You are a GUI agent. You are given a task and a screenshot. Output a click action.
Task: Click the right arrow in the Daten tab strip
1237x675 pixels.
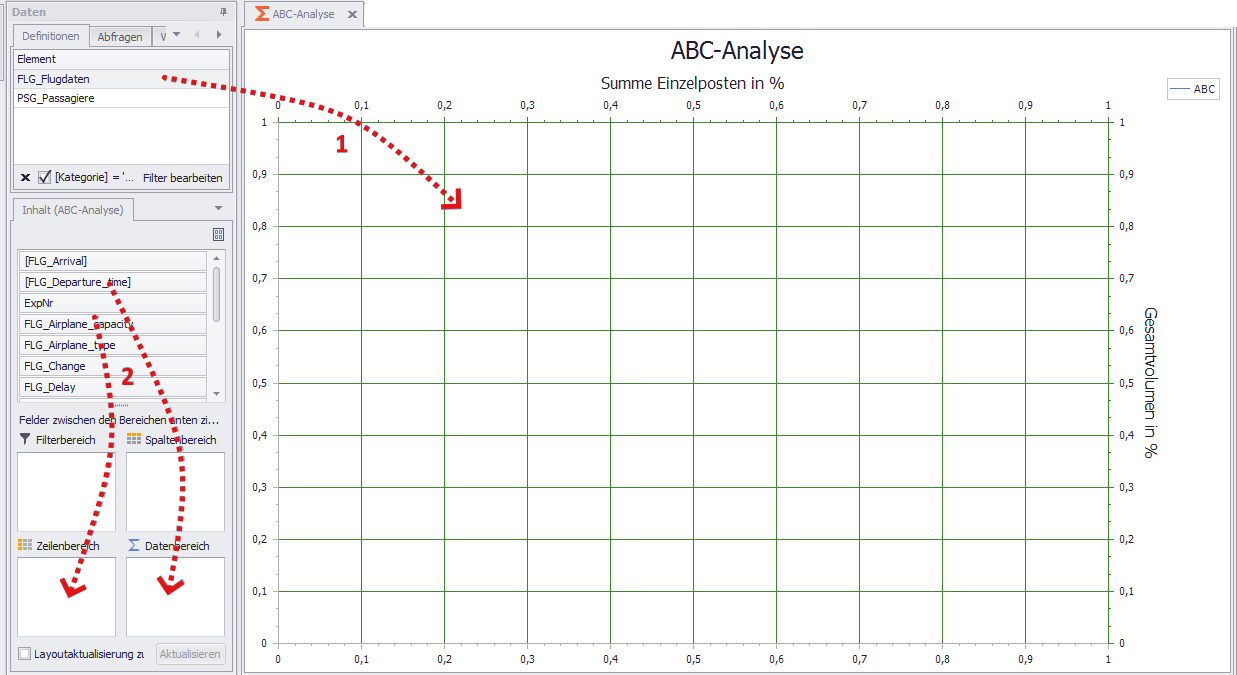218,36
